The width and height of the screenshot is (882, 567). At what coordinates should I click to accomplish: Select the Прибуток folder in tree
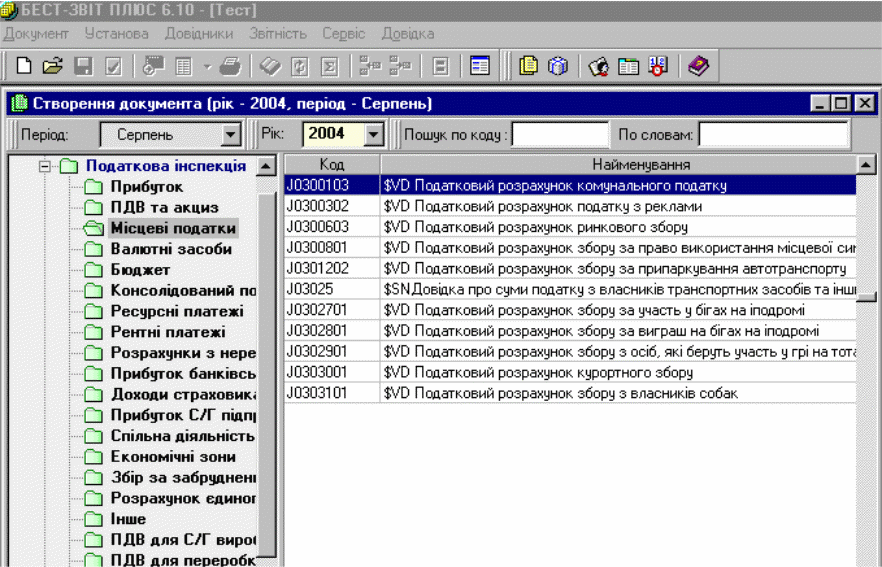[x=146, y=187]
